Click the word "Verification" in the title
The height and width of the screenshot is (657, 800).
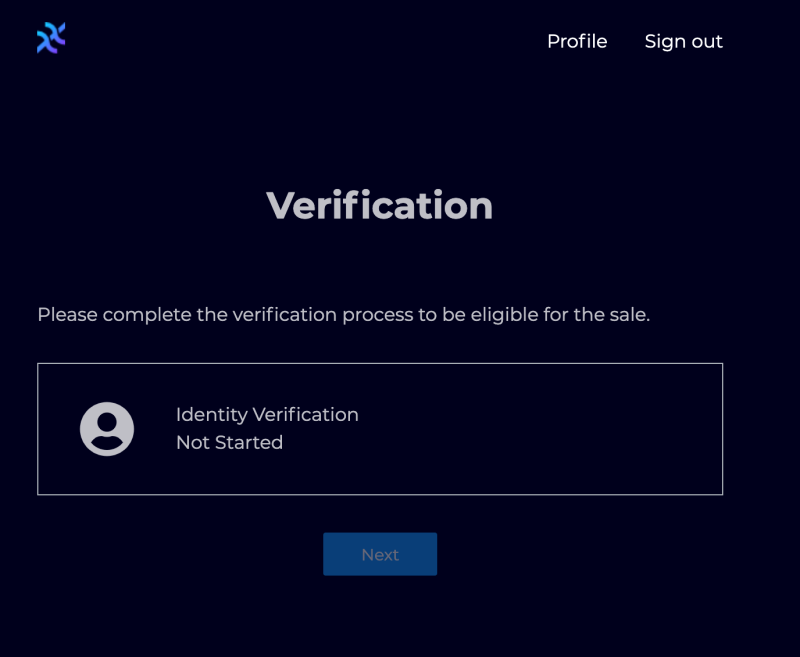(380, 205)
